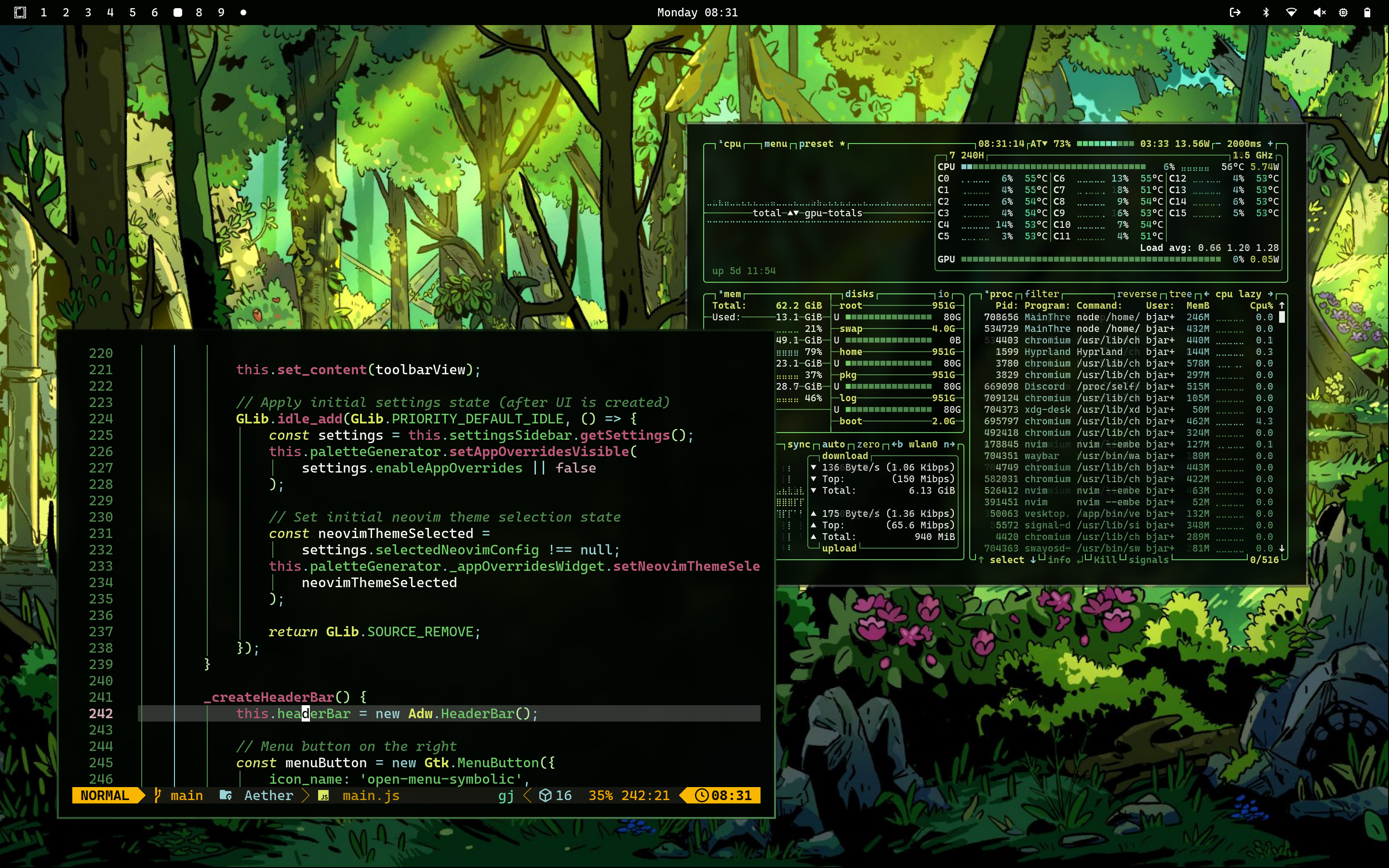The width and height of the screenshot is (1389, 868).
Task: Click the up arrow beside select in btop
Action: pos(981,560)
